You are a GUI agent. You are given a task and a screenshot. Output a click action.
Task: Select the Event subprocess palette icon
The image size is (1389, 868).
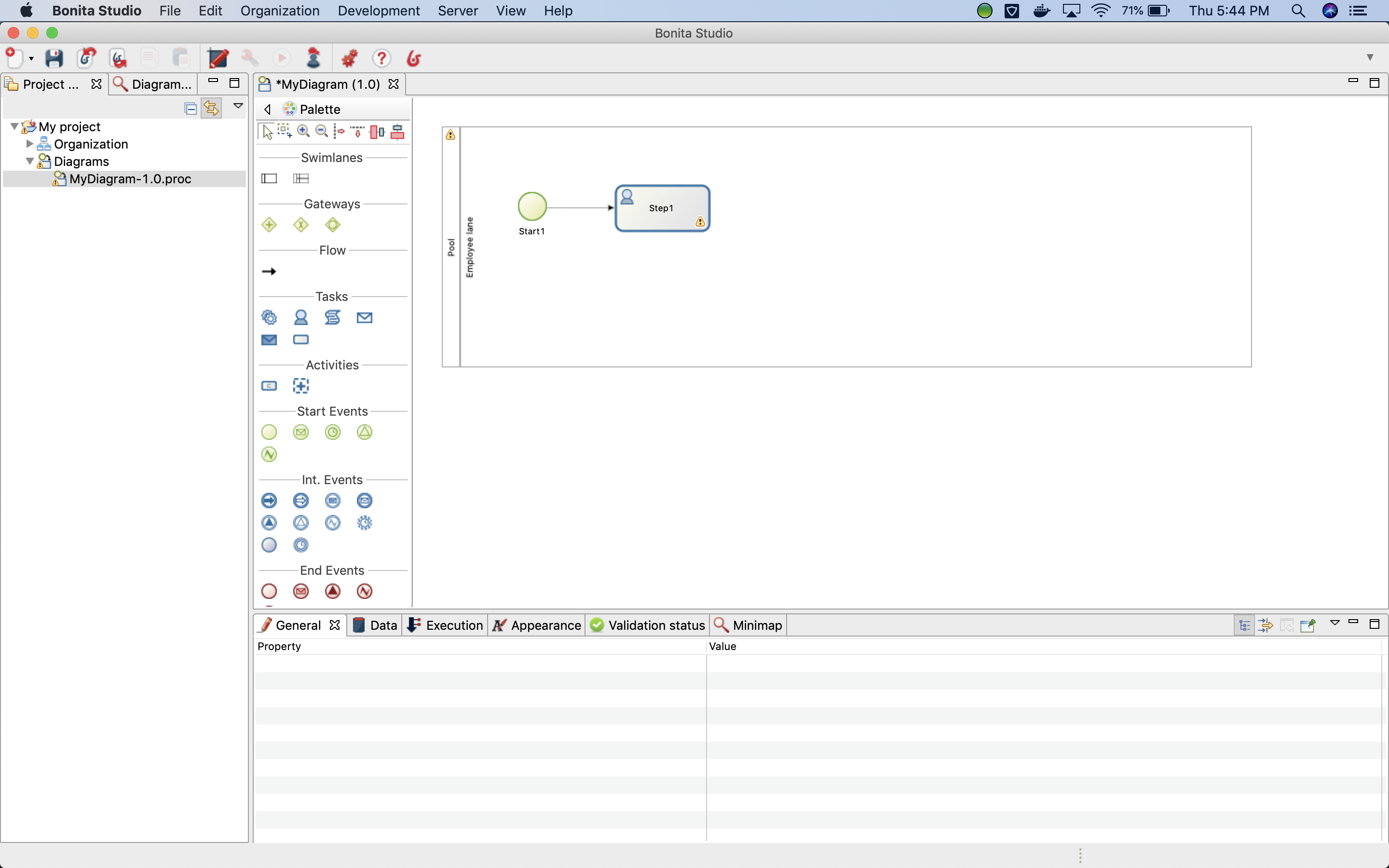tap(301, 386)
